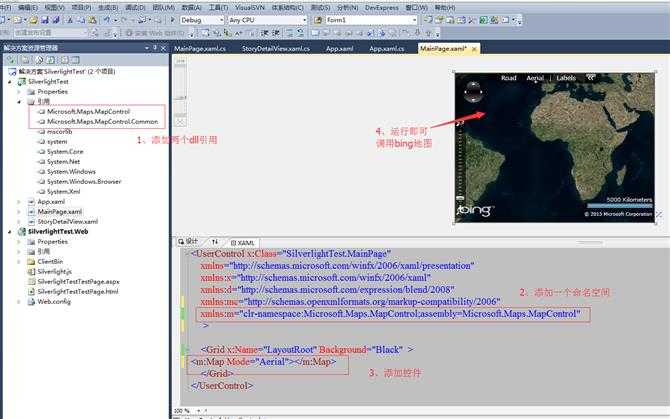Open the DevExpress menu
This screenshot has height=419, width=670.
coord(380,7)
